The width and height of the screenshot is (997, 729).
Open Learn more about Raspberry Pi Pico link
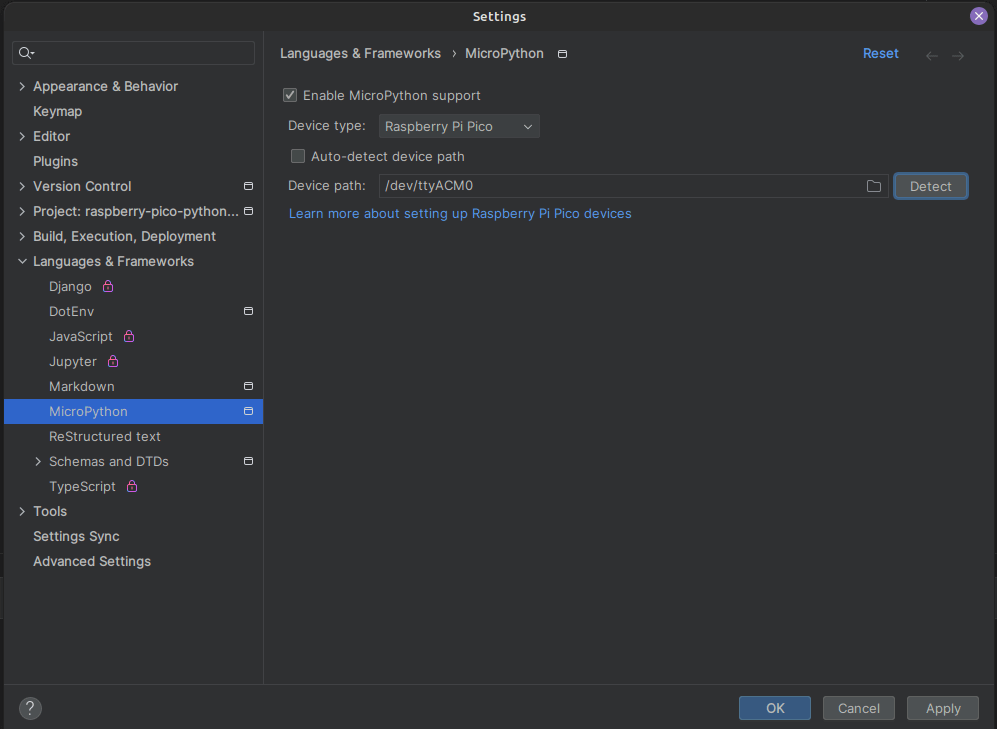[x=460, y=214]
